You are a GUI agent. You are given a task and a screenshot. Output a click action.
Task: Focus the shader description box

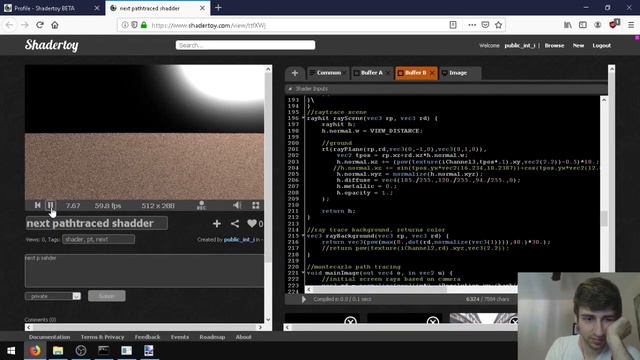tap(144, 271)
